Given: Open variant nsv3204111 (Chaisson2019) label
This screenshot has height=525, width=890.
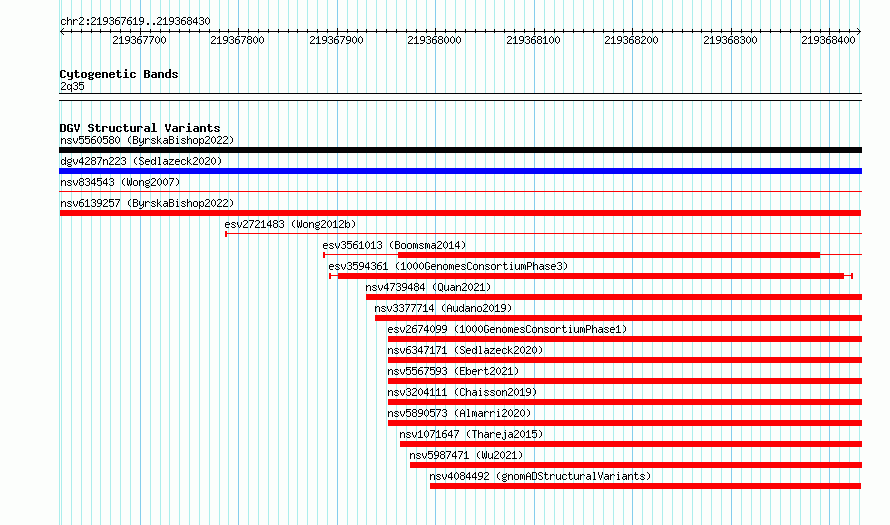Looking at the screenshot, I should [462, 392].
